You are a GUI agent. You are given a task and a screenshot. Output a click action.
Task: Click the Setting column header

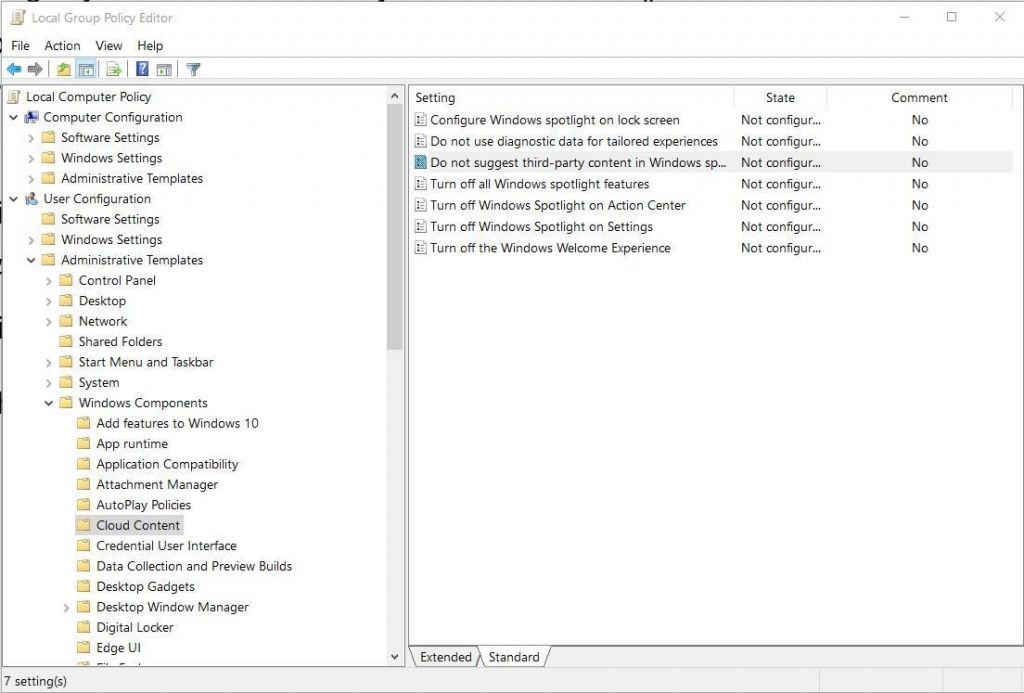click(435, 97)
